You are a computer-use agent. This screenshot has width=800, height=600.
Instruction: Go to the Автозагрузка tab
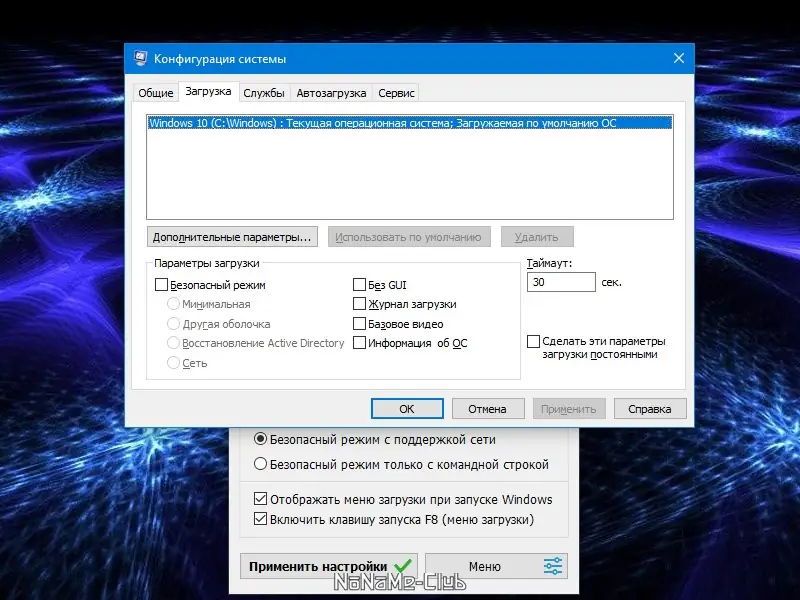[331, 93]
